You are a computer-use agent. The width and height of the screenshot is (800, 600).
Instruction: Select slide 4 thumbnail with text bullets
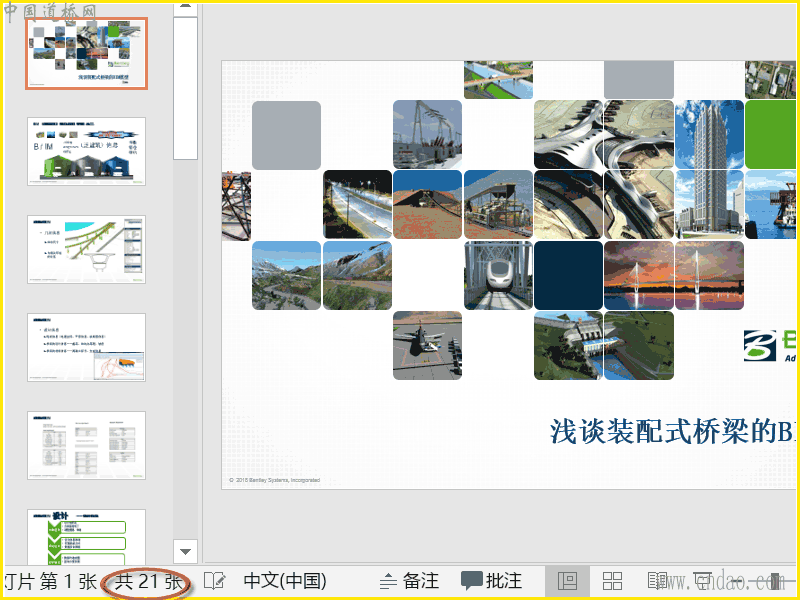[87, 347]
